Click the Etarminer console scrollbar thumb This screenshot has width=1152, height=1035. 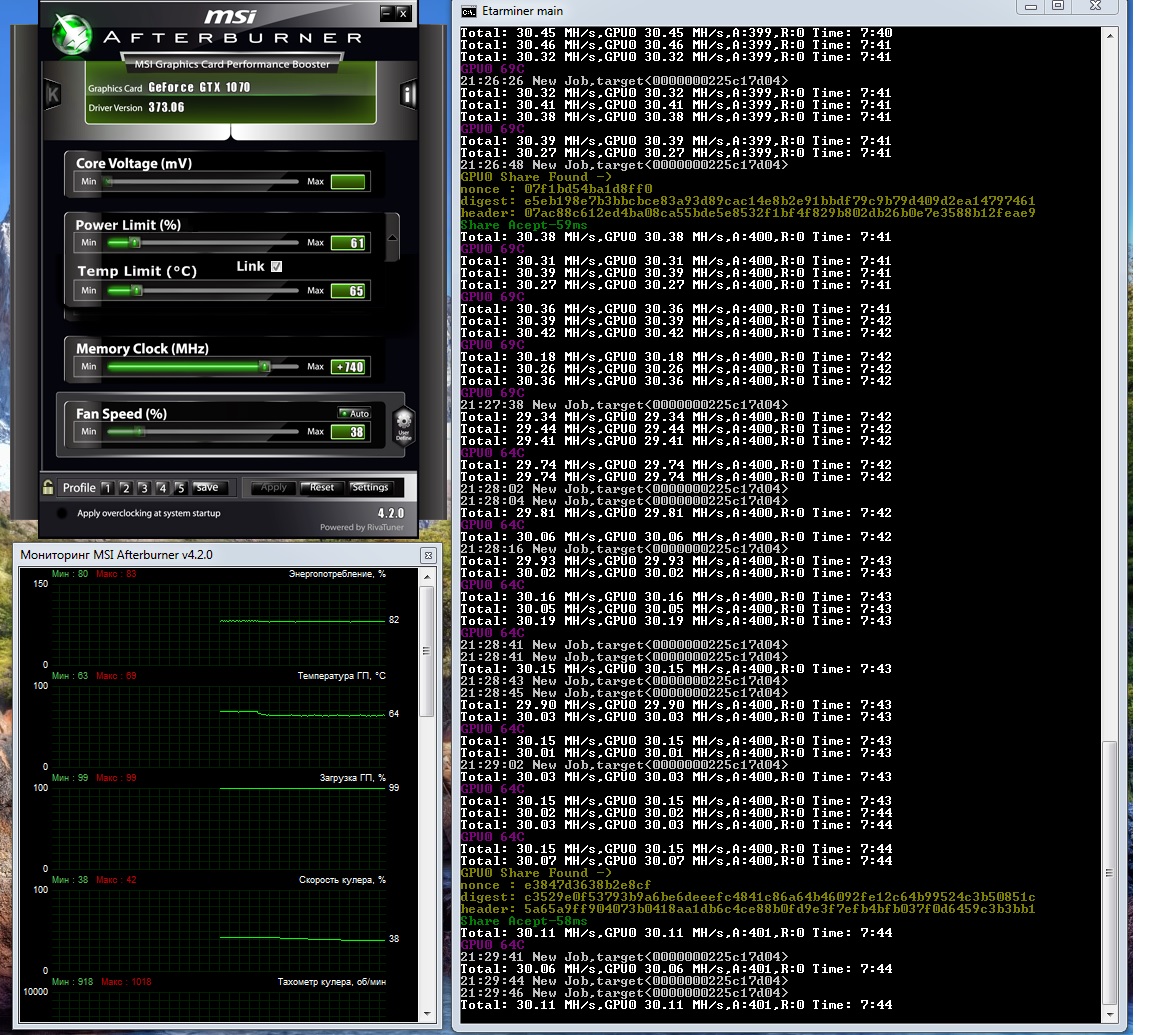coord(1109,873)
